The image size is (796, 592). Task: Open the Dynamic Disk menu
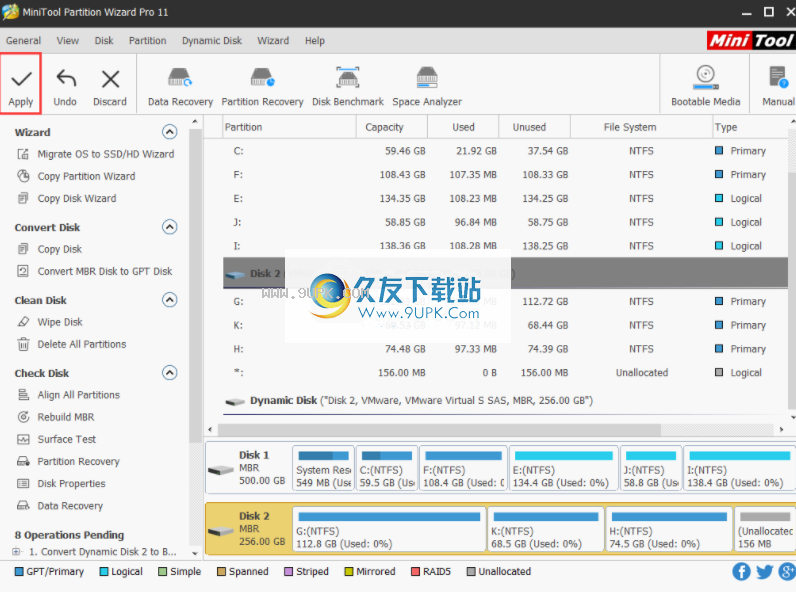pos(212,41)
